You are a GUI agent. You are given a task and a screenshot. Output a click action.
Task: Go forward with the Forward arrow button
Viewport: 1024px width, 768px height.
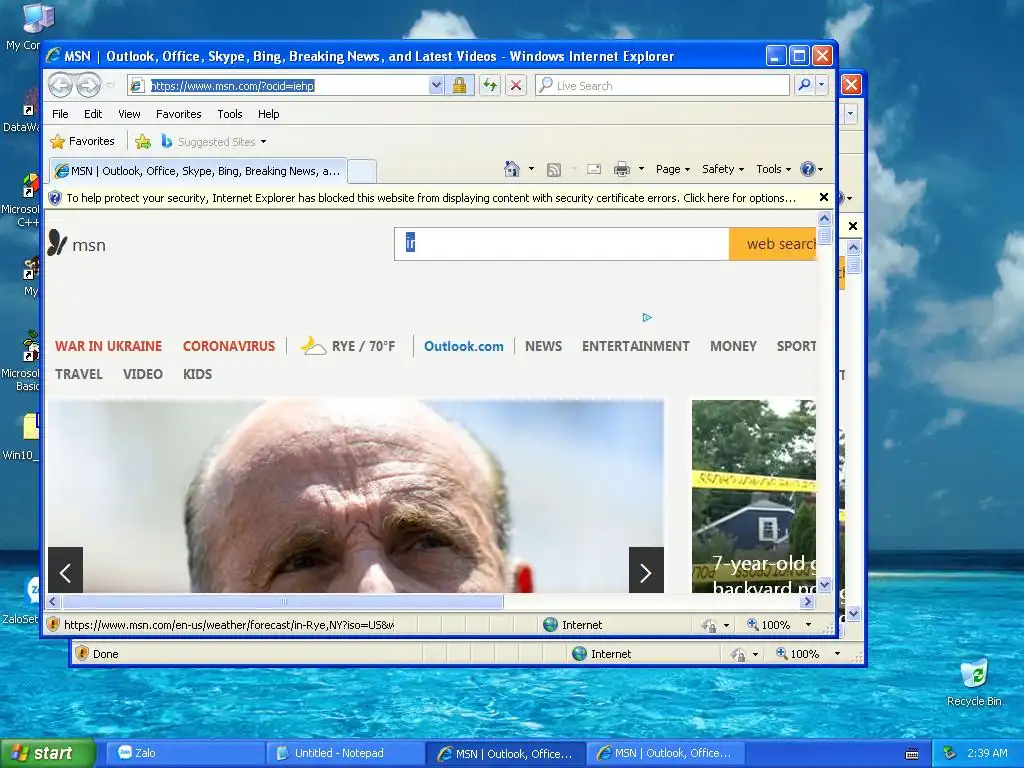click(x=89, y=85)
